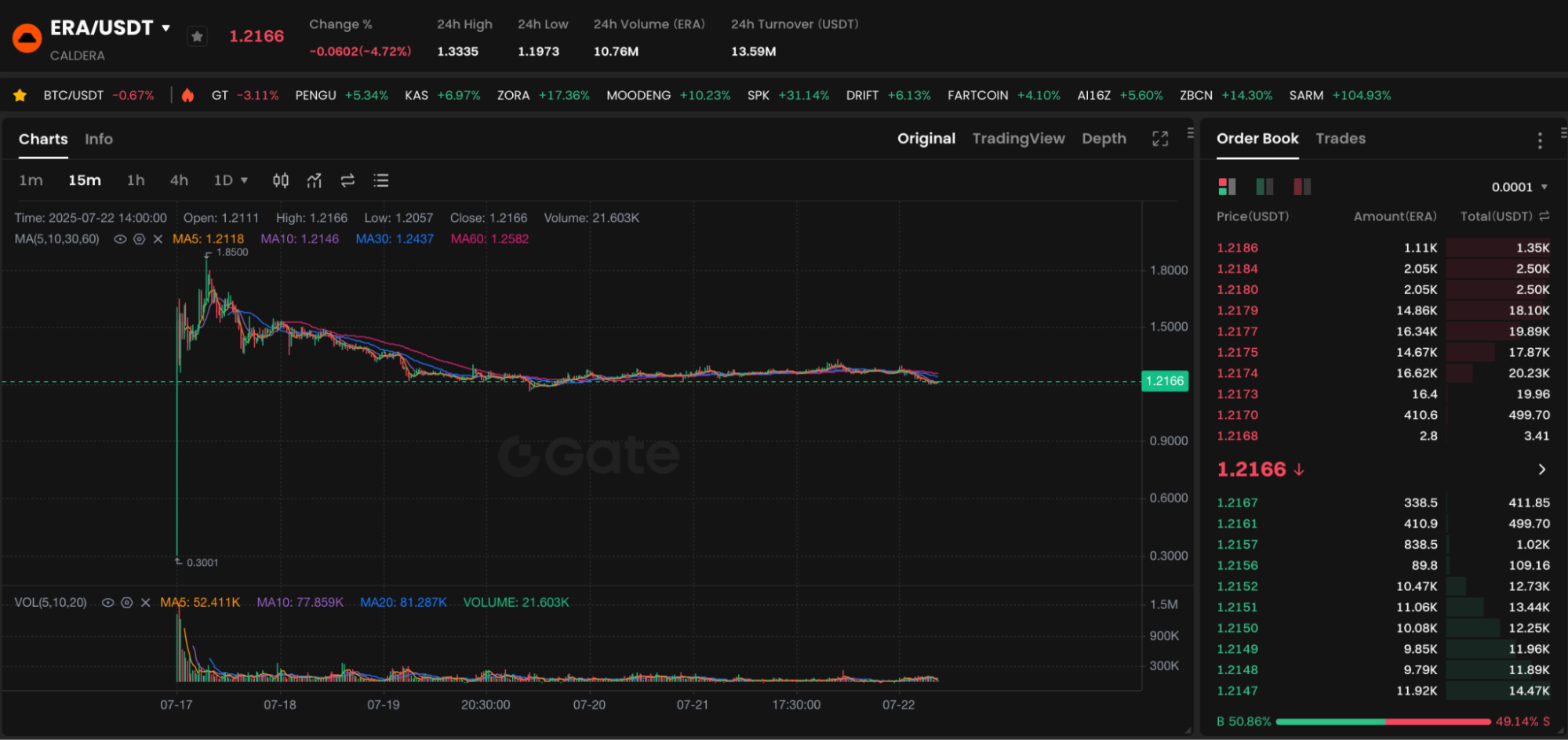Screen dimensions: 1568x740
Task: Click the 1.2166 price tag on chart axis
Action: 1165,382
